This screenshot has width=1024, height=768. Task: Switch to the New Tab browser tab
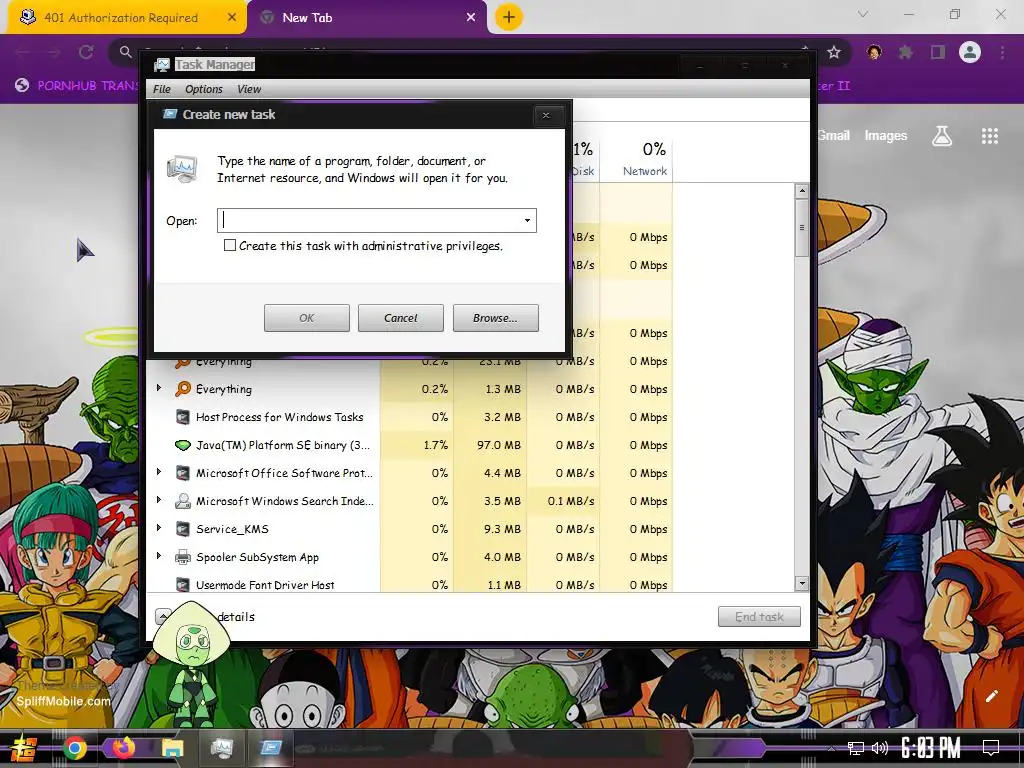point(369,18)
